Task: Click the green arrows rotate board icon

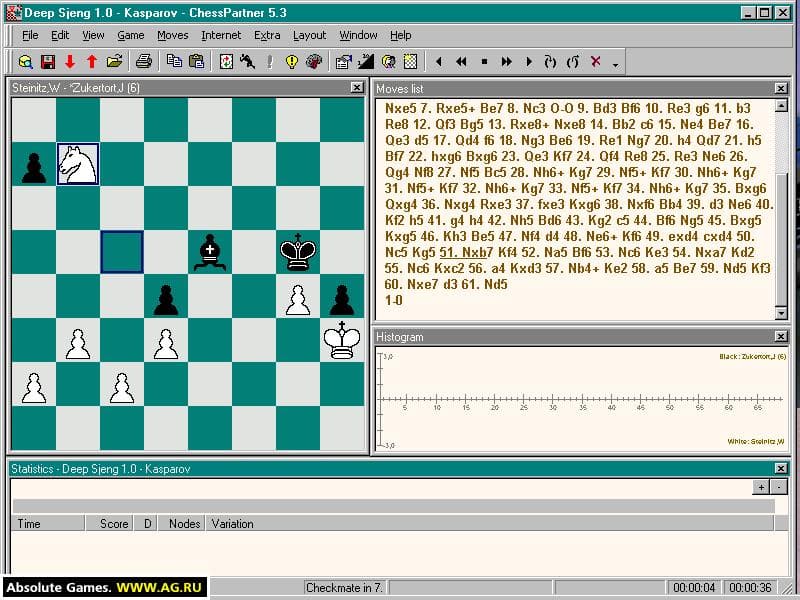Action: (226, 62)
